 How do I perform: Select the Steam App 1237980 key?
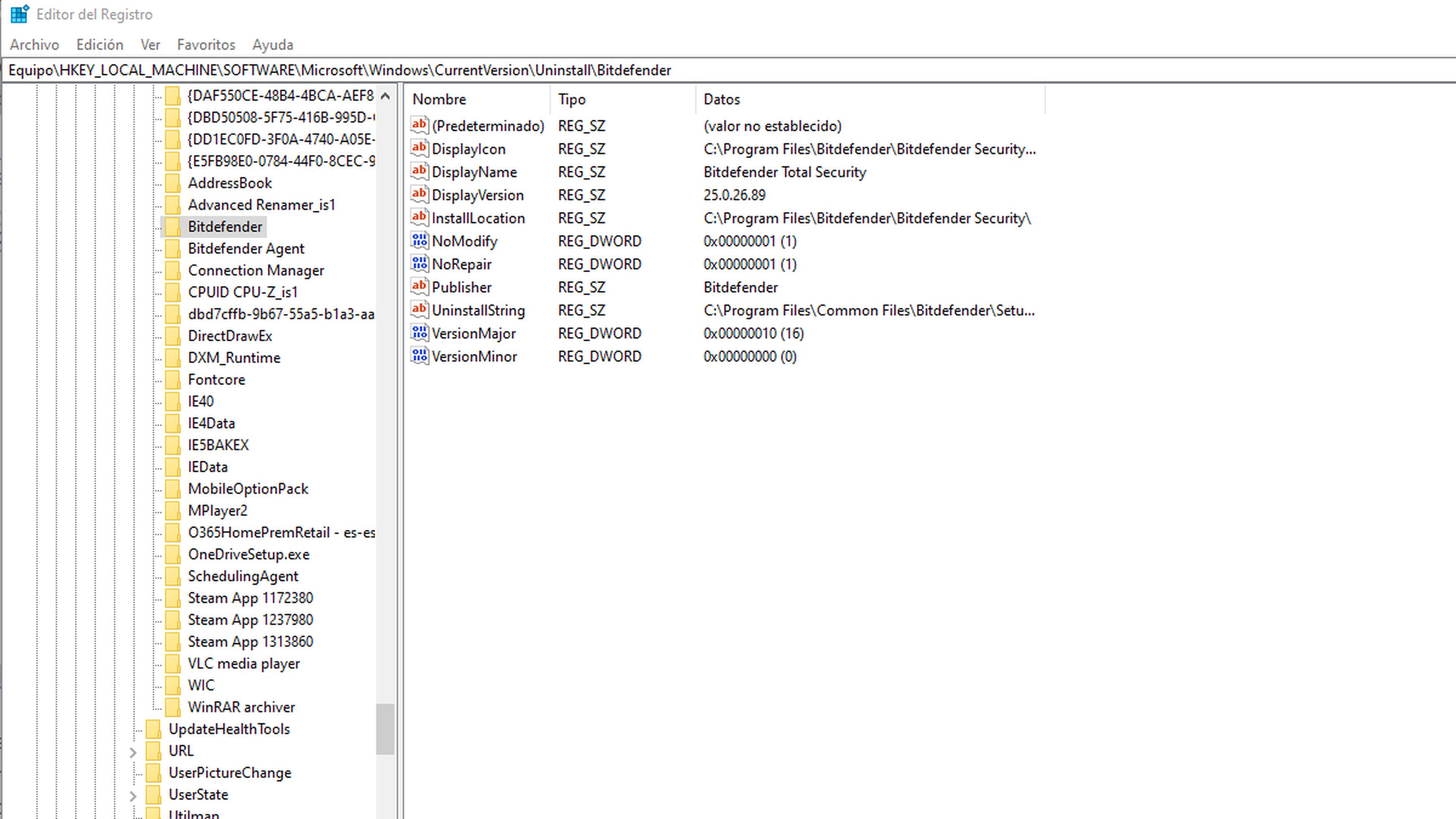click(x=250, y=620)
